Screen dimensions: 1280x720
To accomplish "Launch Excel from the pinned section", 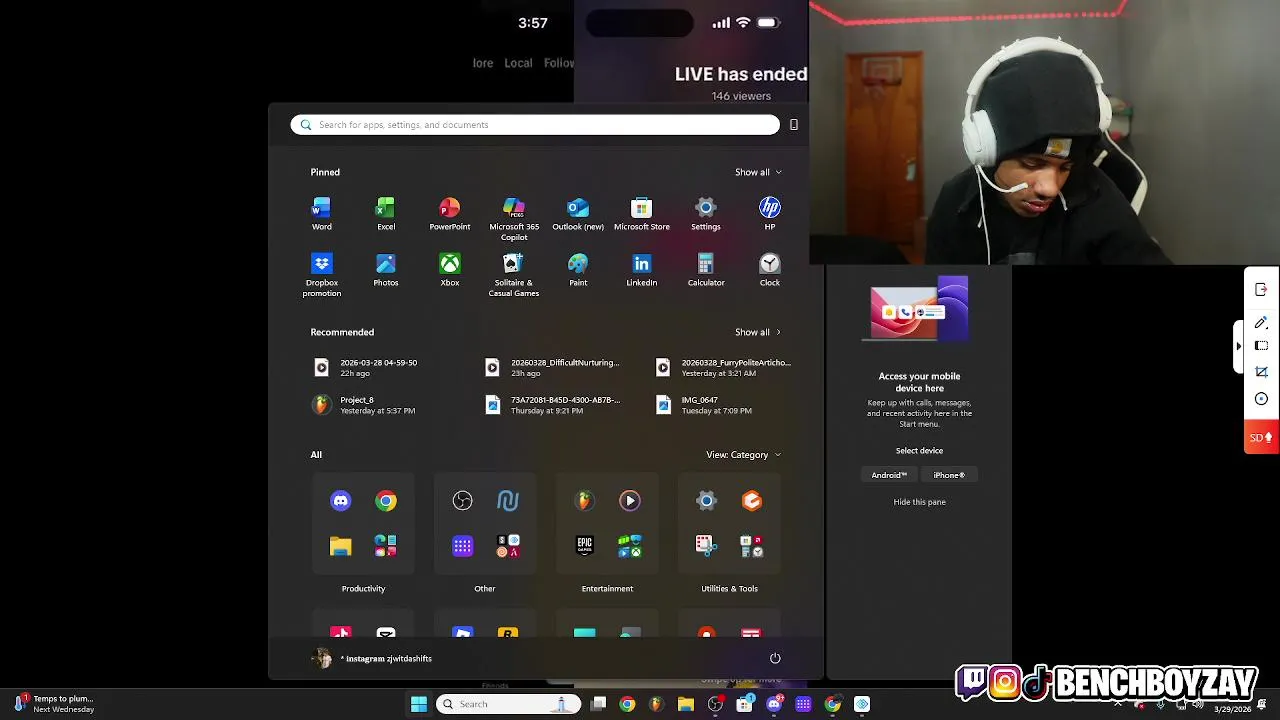I will pyautogui.click(x=385, y=213).
